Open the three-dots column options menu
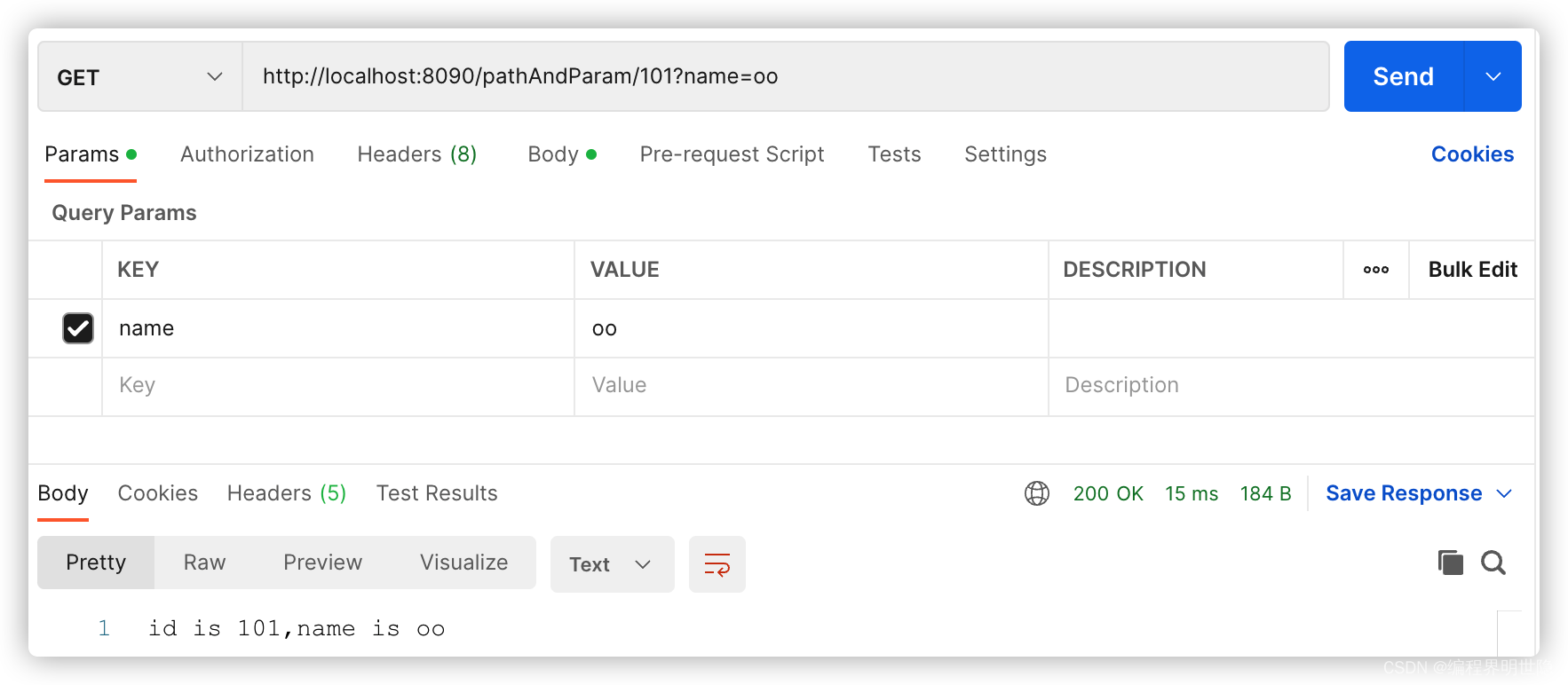 (1375, 270)
